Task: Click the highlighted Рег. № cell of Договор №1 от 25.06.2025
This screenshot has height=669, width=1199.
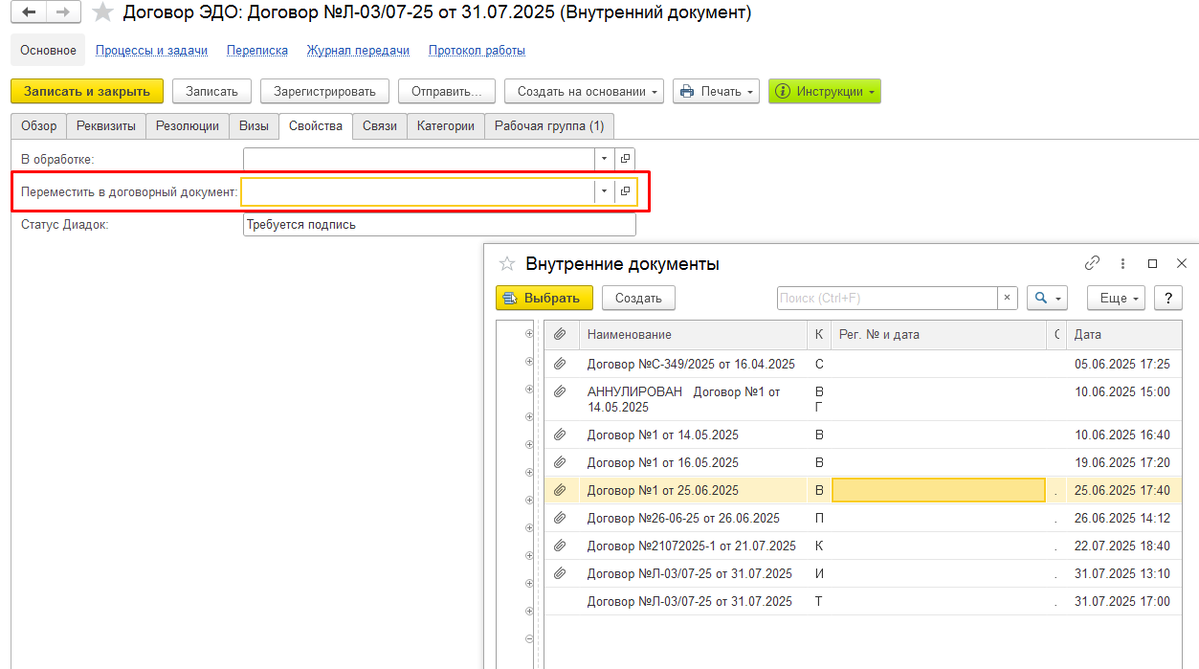Action: pyautogui.click(x=938, y=490)
